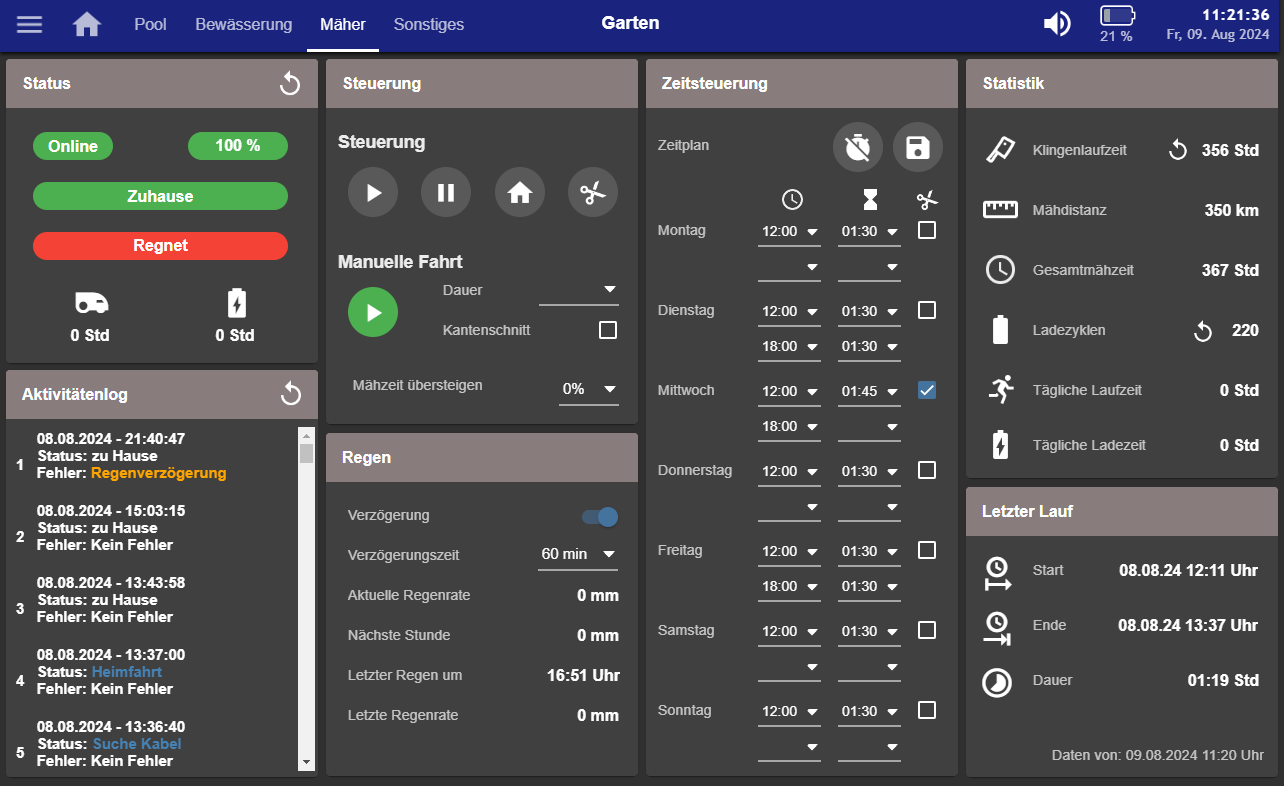This screenshot has width=1284, height=786.
Task: Click the 100 % battery badge
Action: point(238,146)
